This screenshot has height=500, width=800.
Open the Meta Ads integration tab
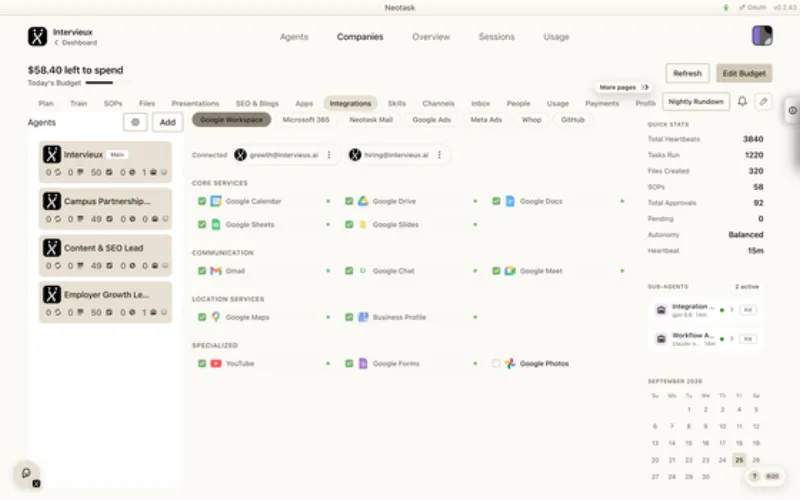(x=486, y=120)
